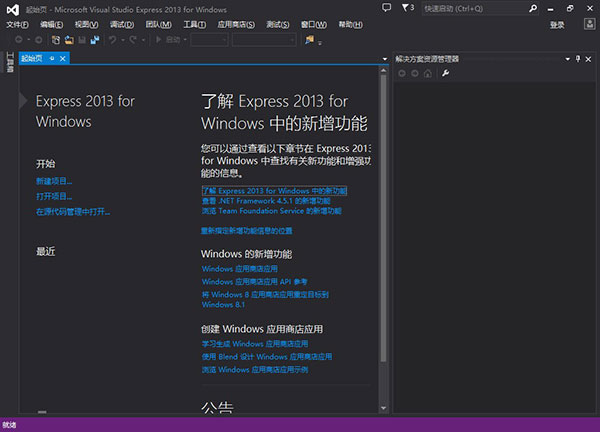Viewport: 600px width, 432px height.
Task: Open the 应用商店(S) menu
Action: pyautogui.click(x=236, y=24)
